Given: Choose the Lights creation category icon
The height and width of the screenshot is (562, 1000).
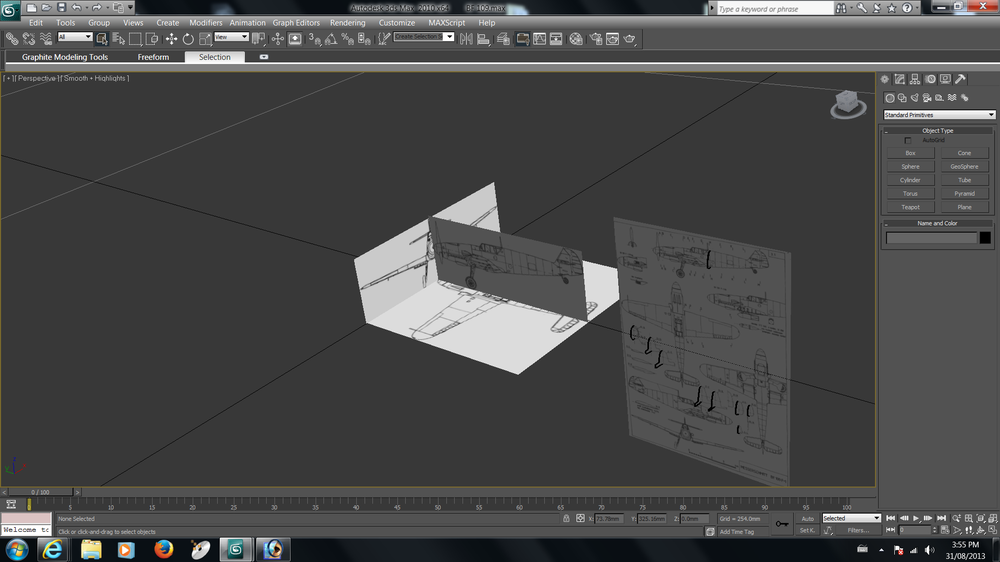Looking at the screenshot, I should [x=915, y=98].
